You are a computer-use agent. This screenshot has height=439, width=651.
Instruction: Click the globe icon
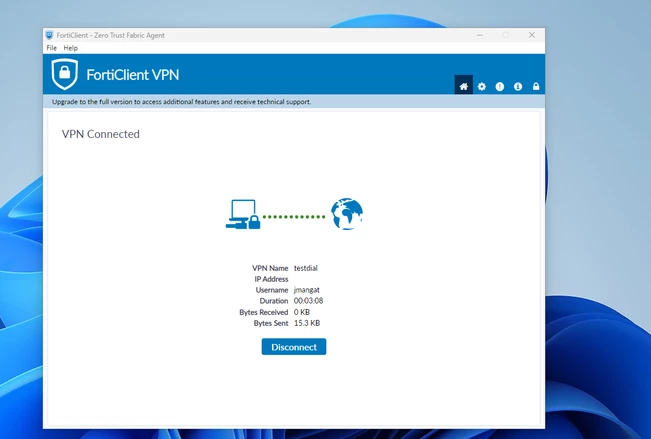347,214
